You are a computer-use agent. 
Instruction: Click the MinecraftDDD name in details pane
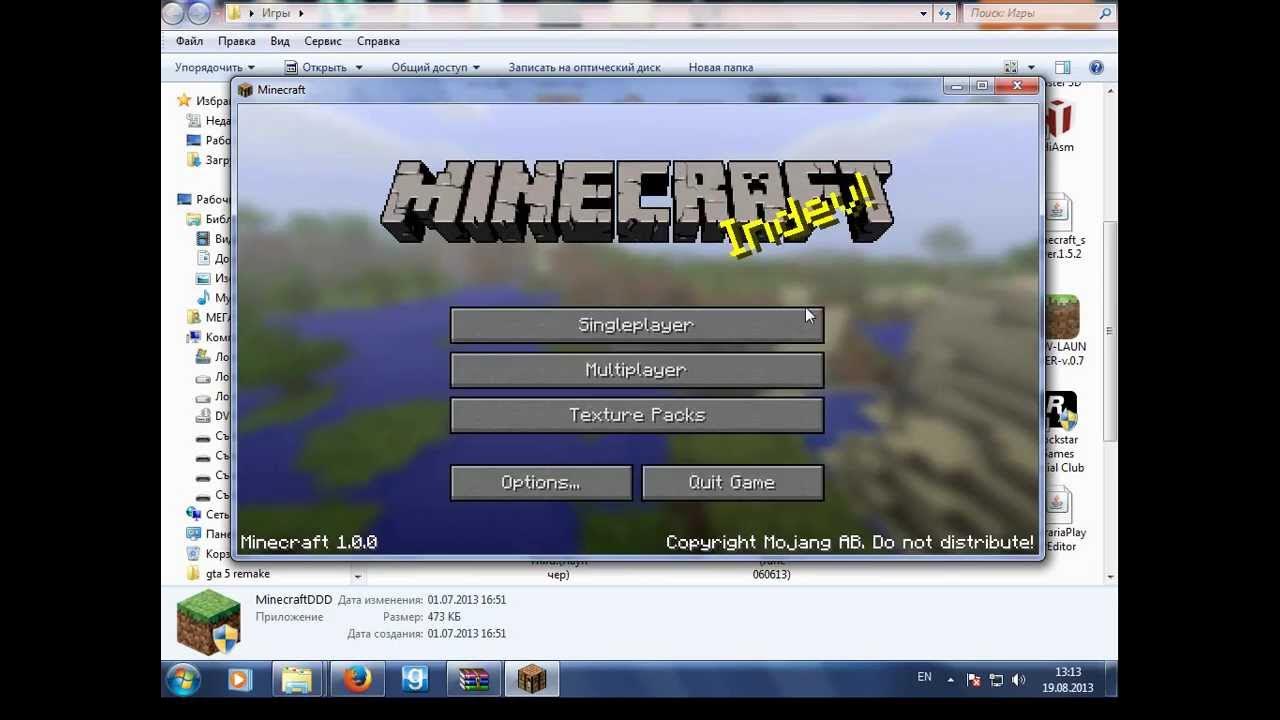(293, 600)
